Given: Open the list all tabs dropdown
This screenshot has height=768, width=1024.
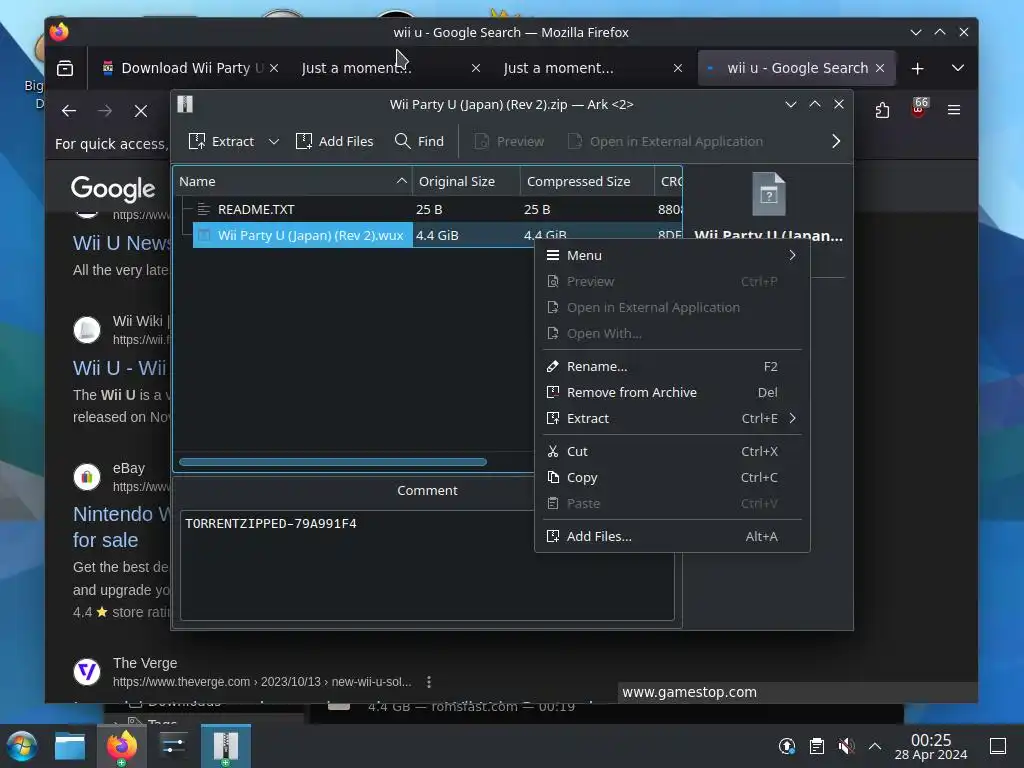Looking at the screenshot, I should coord(957,68).
